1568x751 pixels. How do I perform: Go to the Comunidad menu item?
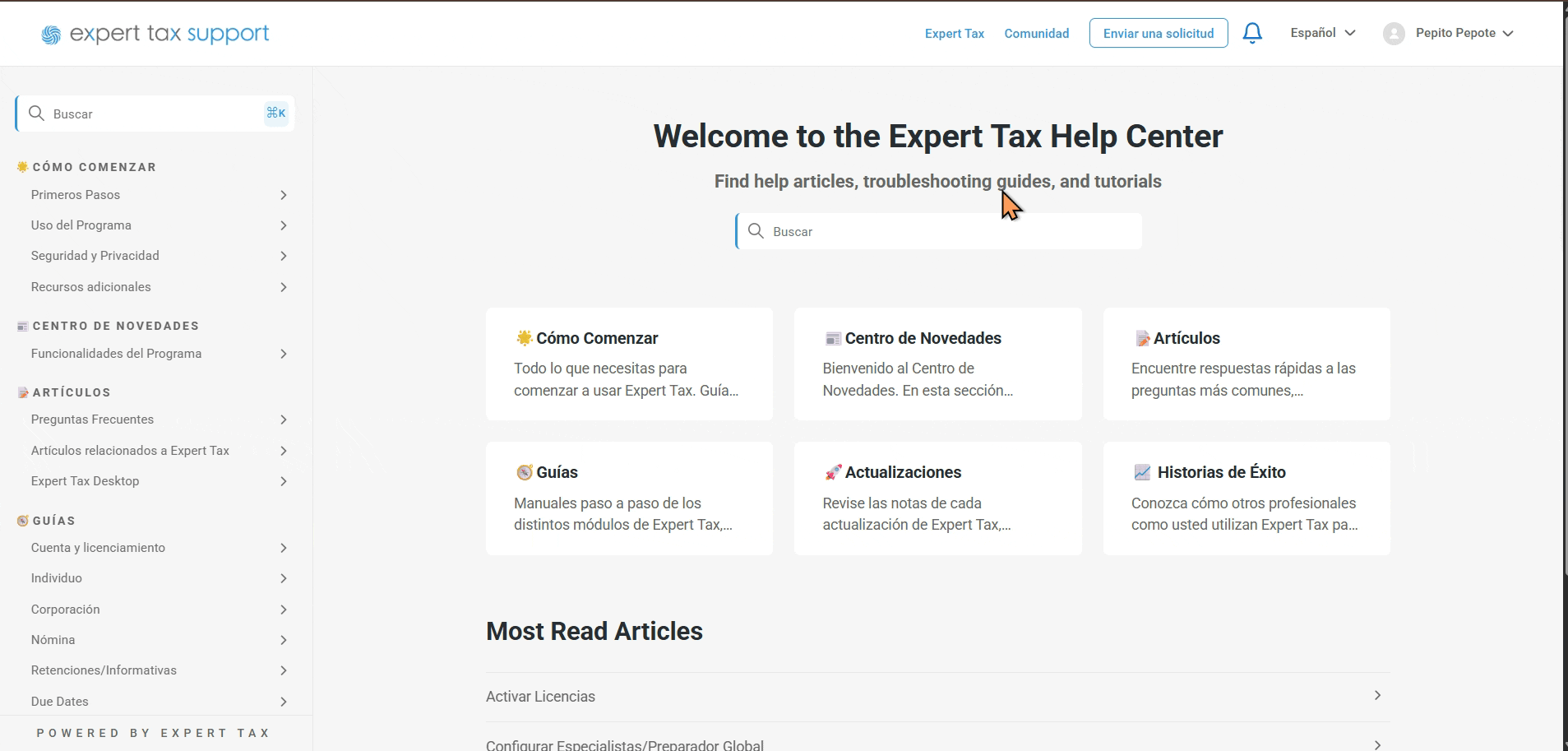1037,34
